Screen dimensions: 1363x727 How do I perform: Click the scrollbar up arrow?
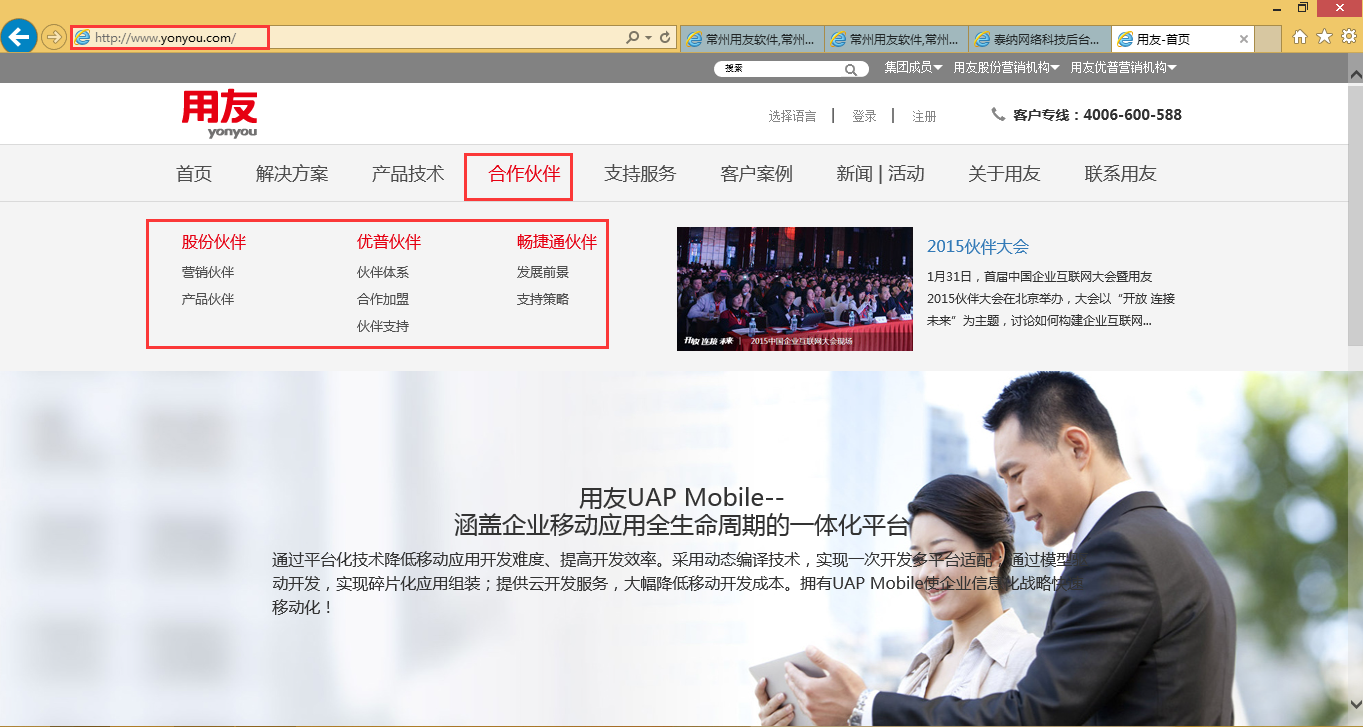point(1355,73)
